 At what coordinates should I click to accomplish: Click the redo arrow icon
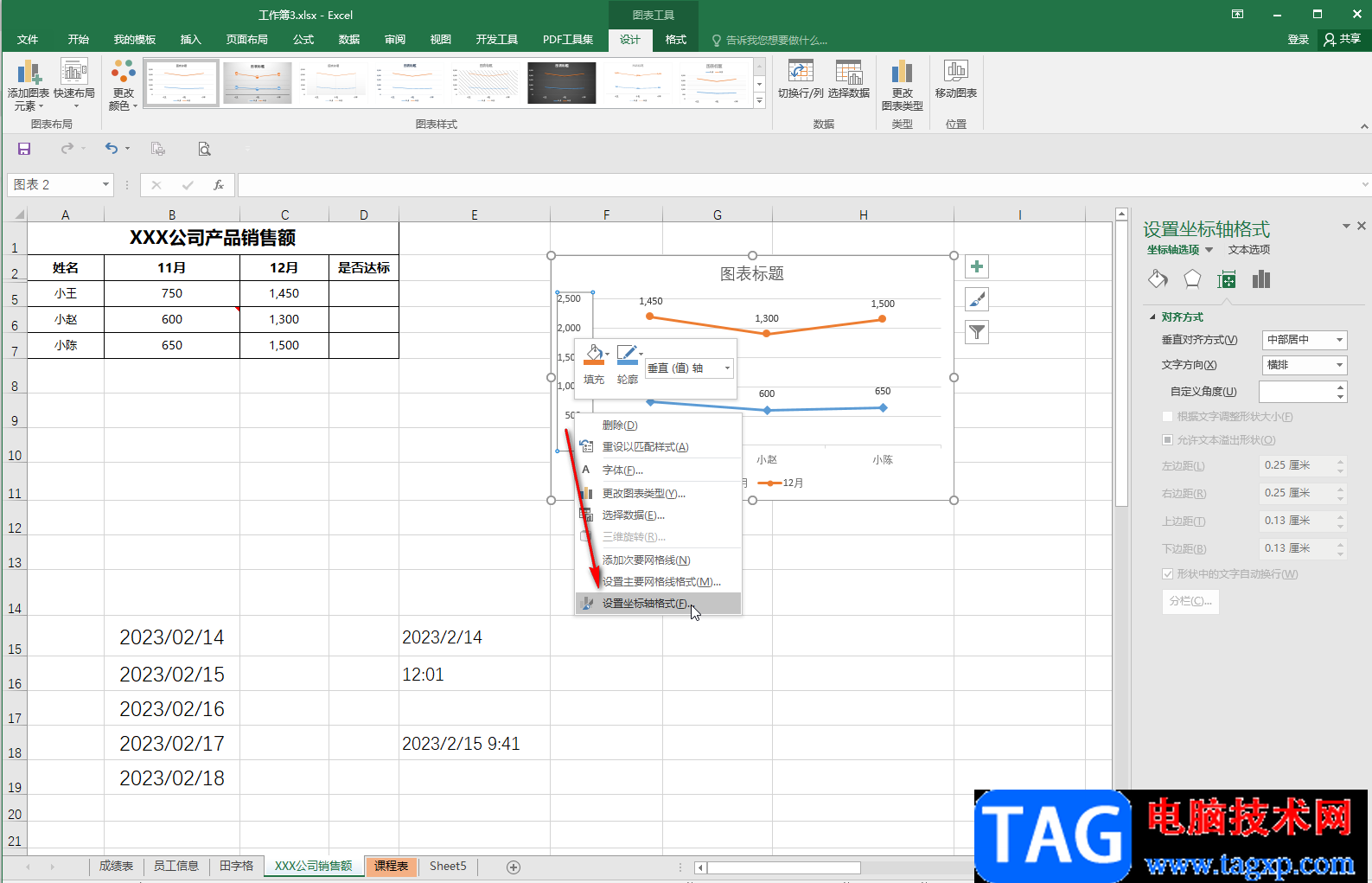pos(67,149)
